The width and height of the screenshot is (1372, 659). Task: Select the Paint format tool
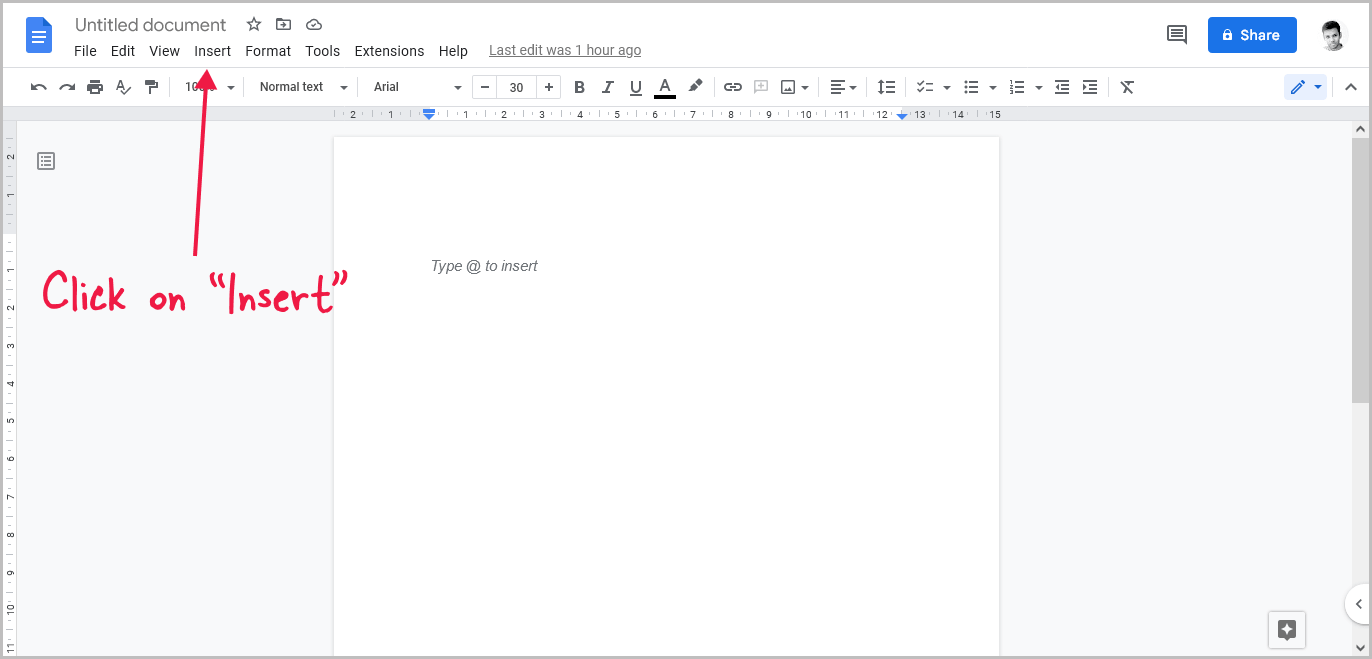151,87
